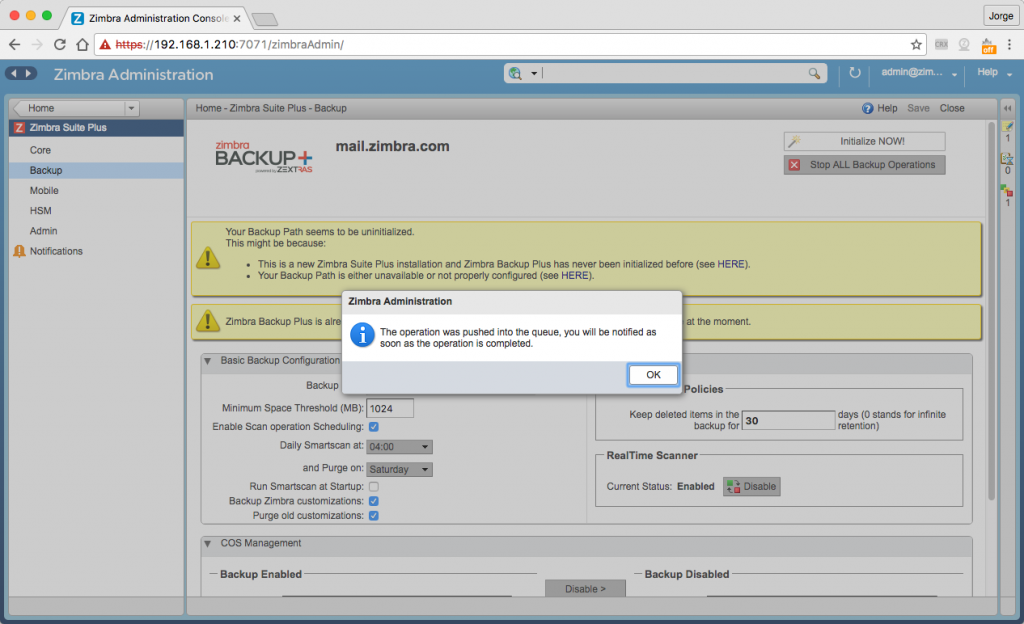Open the Daily Smartscan time dropdown
This screenshot has width=1024, height=624.
pos(399,447)
